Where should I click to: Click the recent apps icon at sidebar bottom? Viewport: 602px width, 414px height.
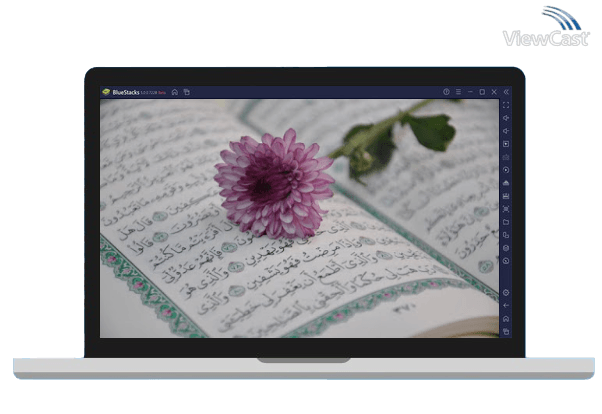(x=506, y=332)
